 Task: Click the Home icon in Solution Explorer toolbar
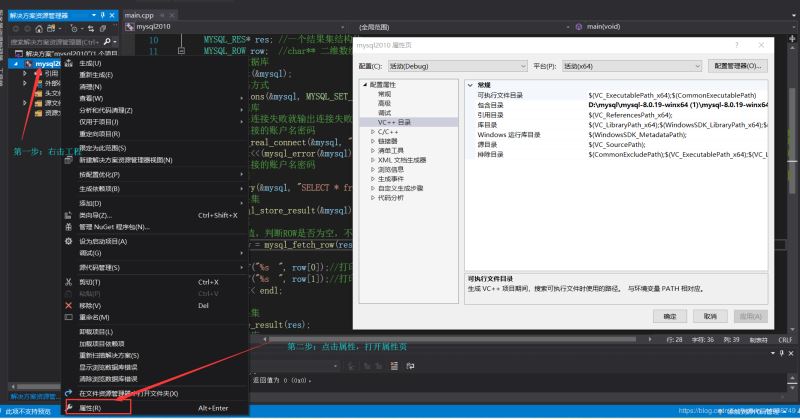pos(39,29)
